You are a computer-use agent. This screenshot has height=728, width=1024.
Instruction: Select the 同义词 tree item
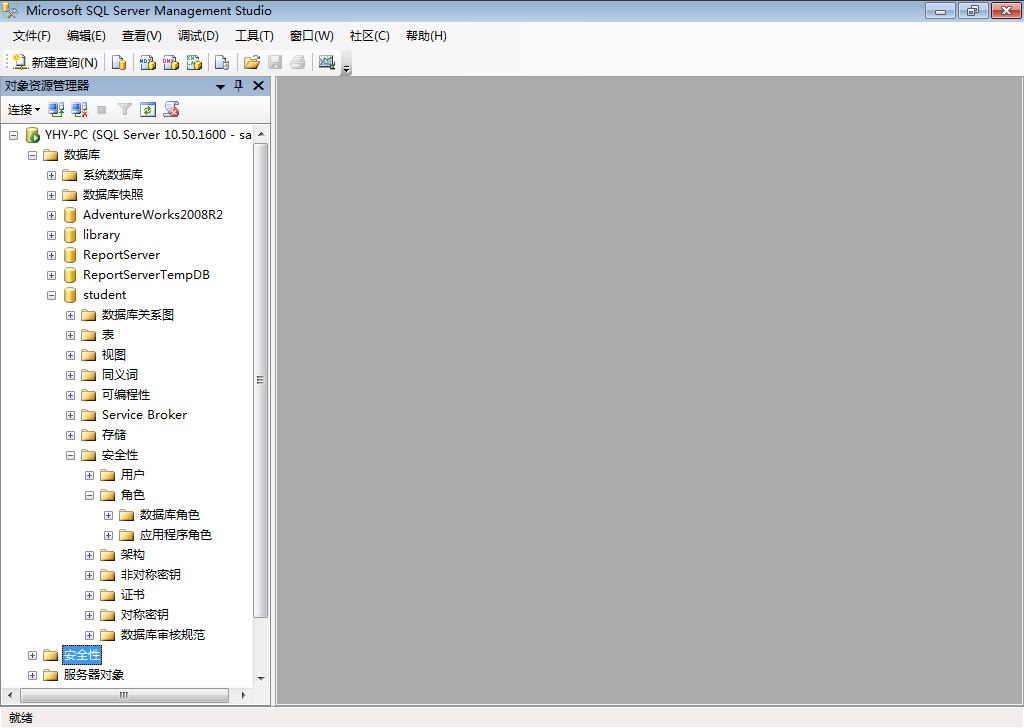tap(120, 375)
